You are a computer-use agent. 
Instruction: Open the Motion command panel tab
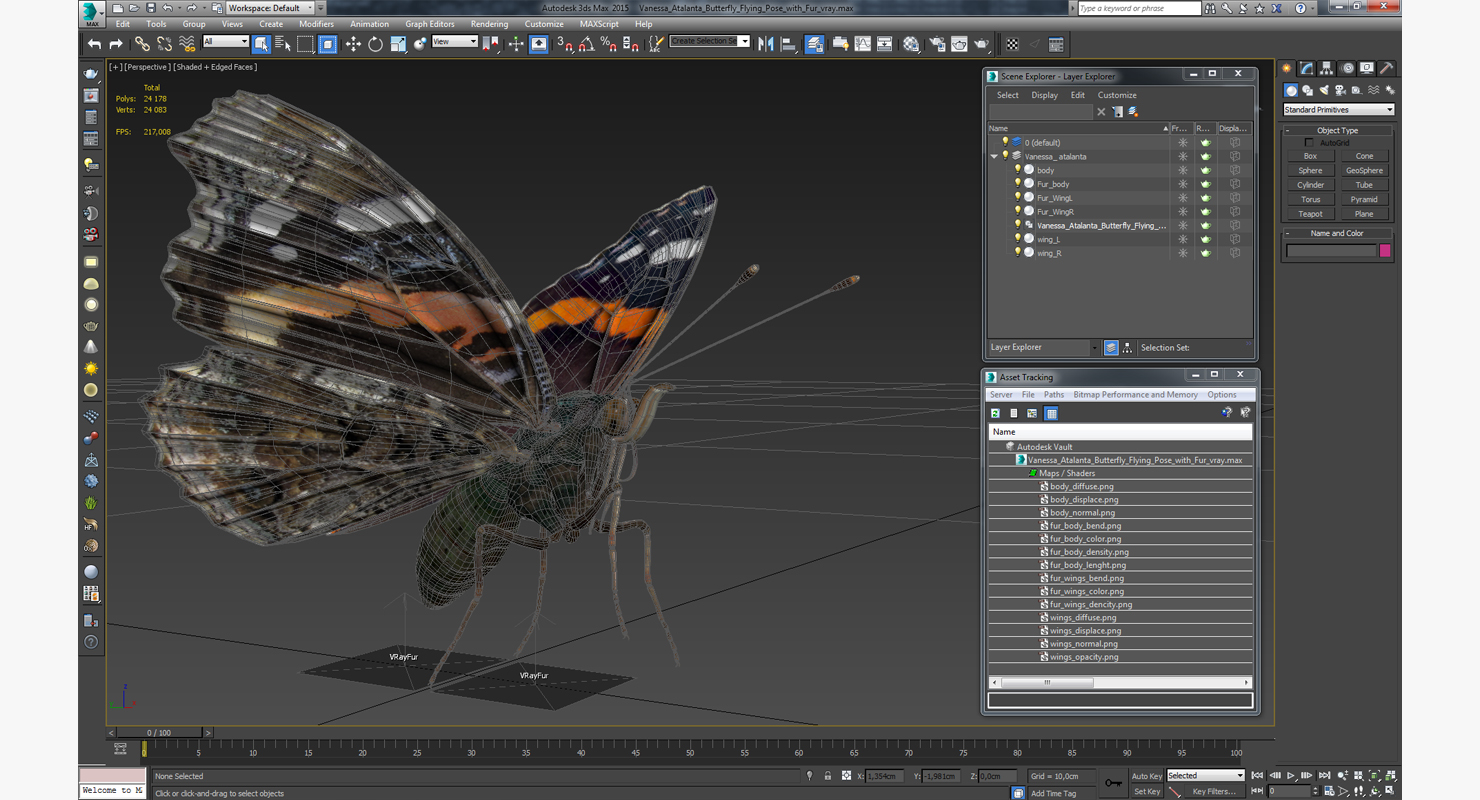tap(1347, 69)
